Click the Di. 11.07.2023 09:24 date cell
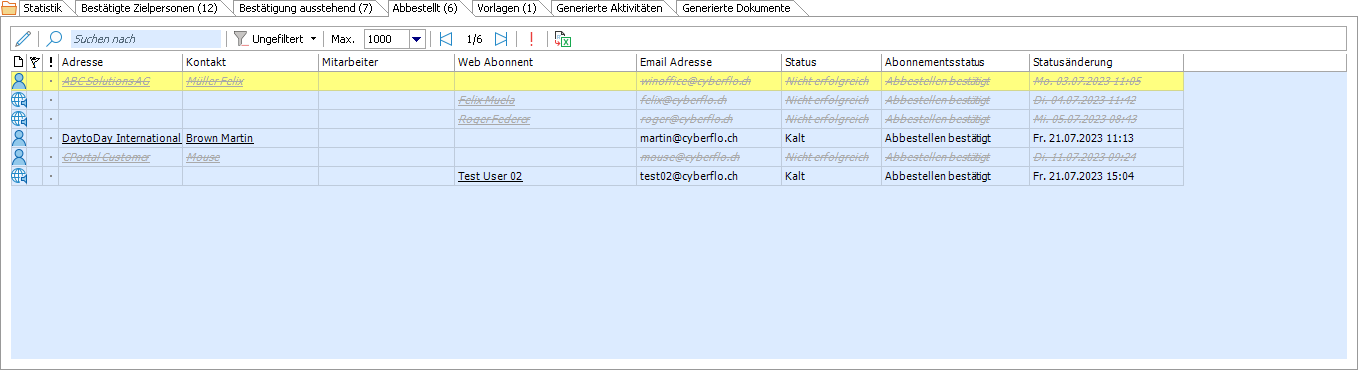Viewport: 1358px width, 370px height. pos(1105,157)
